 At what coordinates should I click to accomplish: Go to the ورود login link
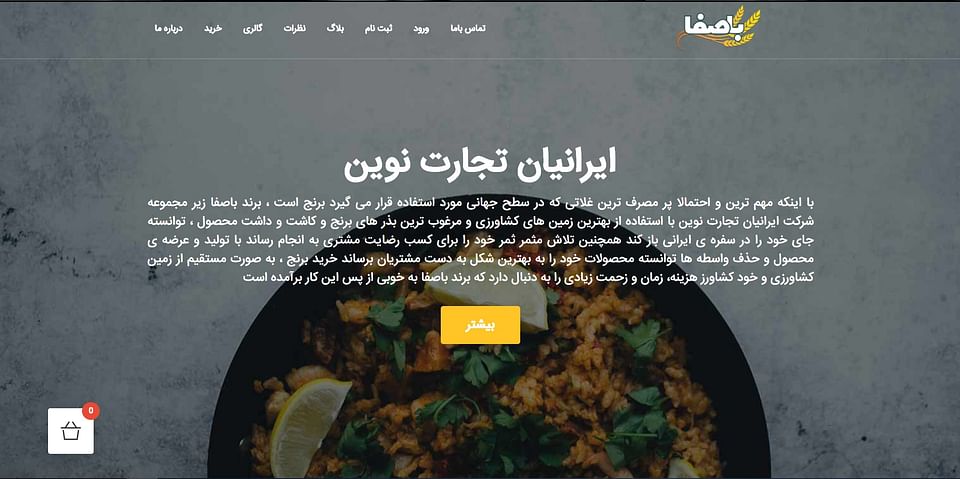tap(421, 29)
